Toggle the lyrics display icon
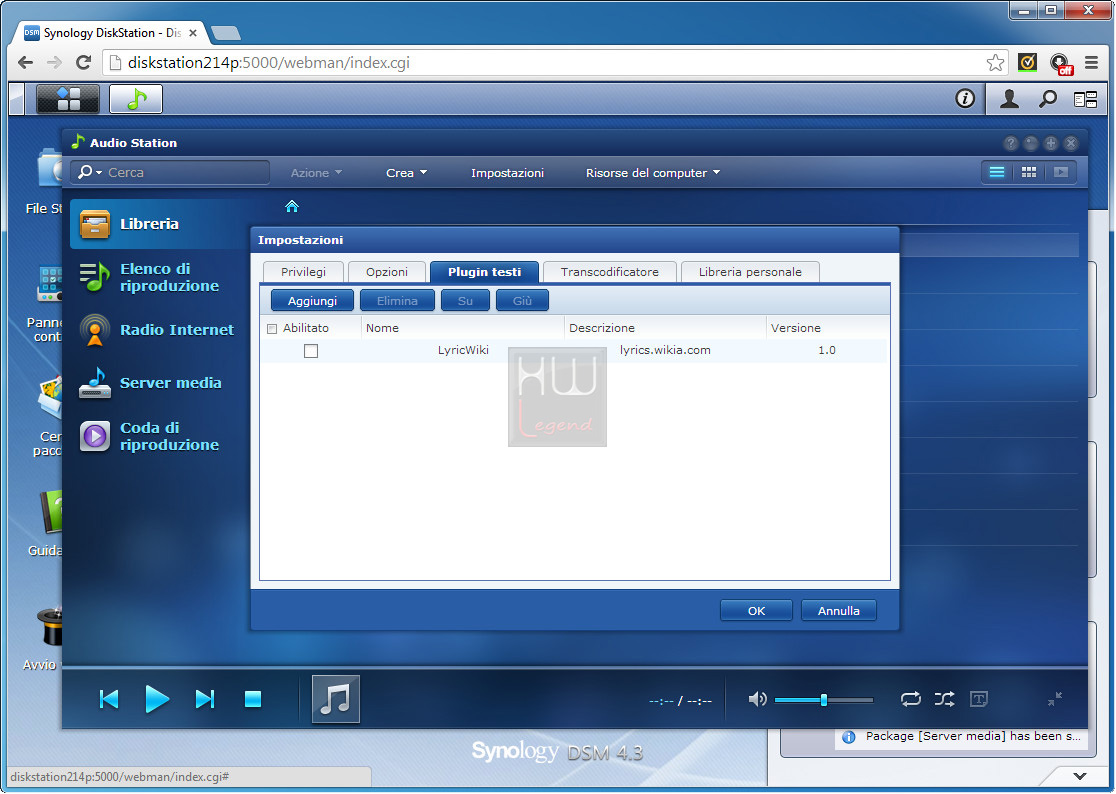Image resolution: width=1116 pixels, height=794 pixels. pyautogui.click(x=979, y=699)
